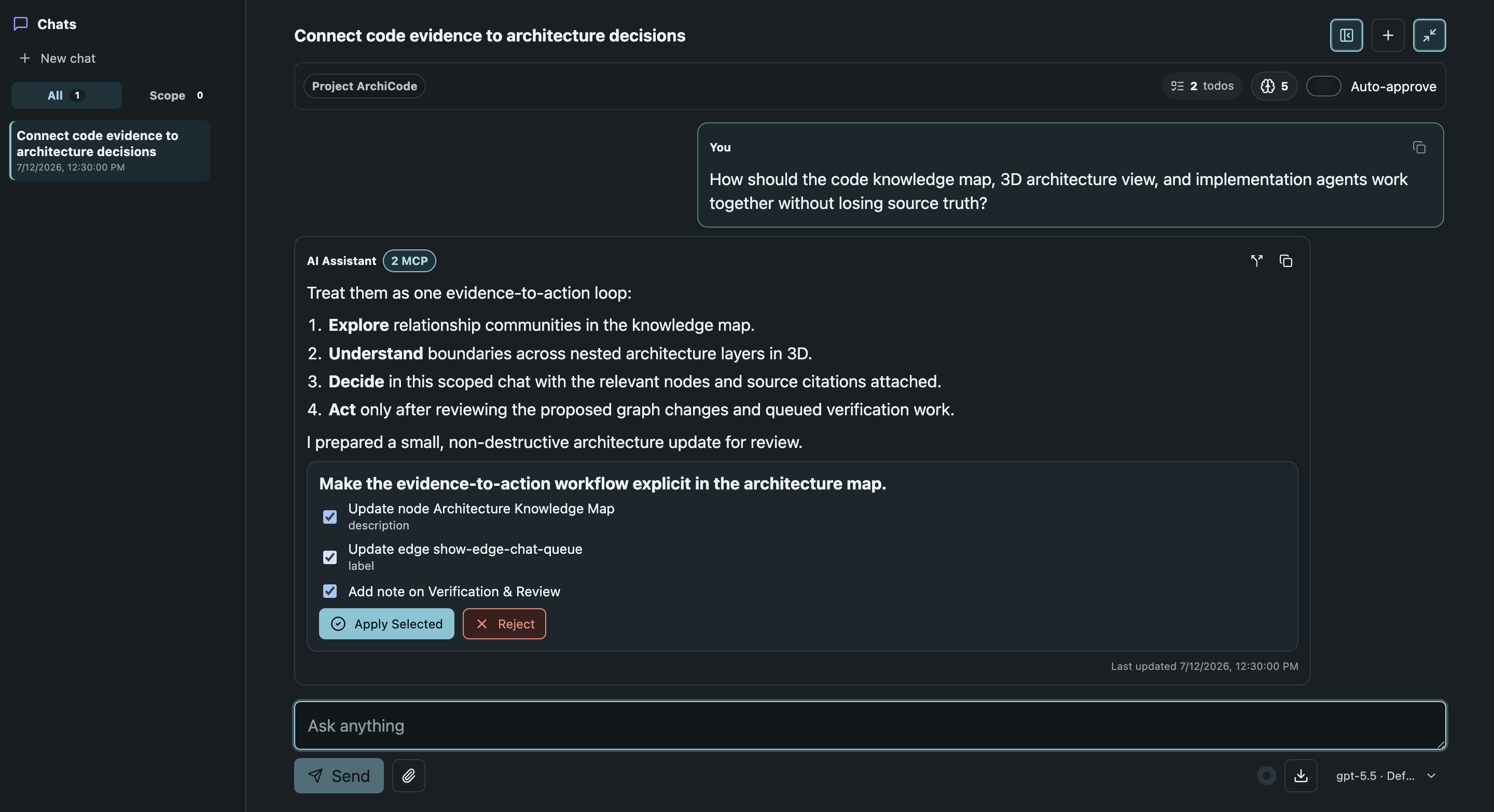The image size is (1494, 812).
Task: Click the Send button
Action: click(339, 776)
